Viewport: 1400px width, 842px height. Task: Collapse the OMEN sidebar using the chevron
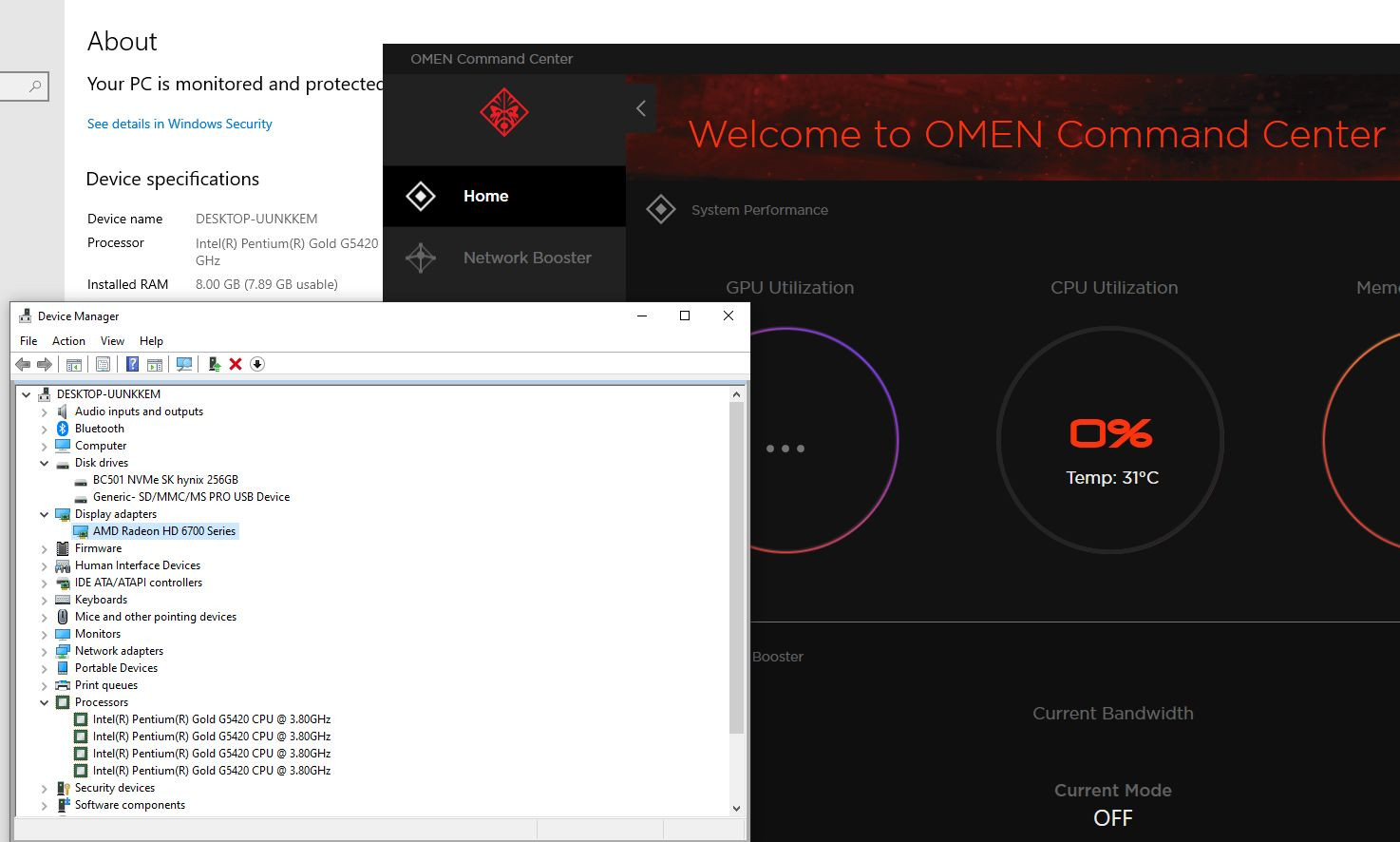tap(639, 108)
